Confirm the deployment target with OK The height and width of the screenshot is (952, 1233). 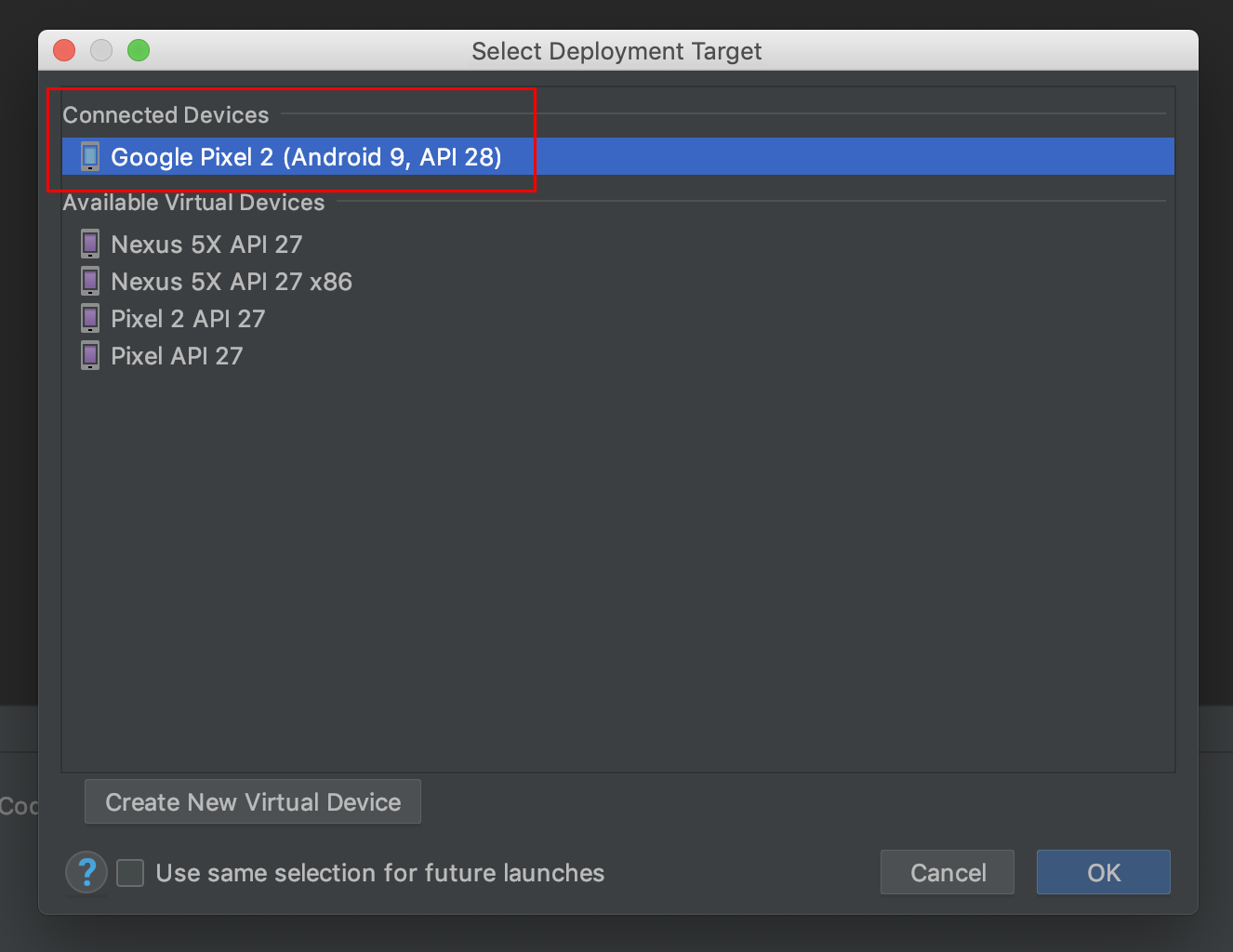coord(1103,873)
